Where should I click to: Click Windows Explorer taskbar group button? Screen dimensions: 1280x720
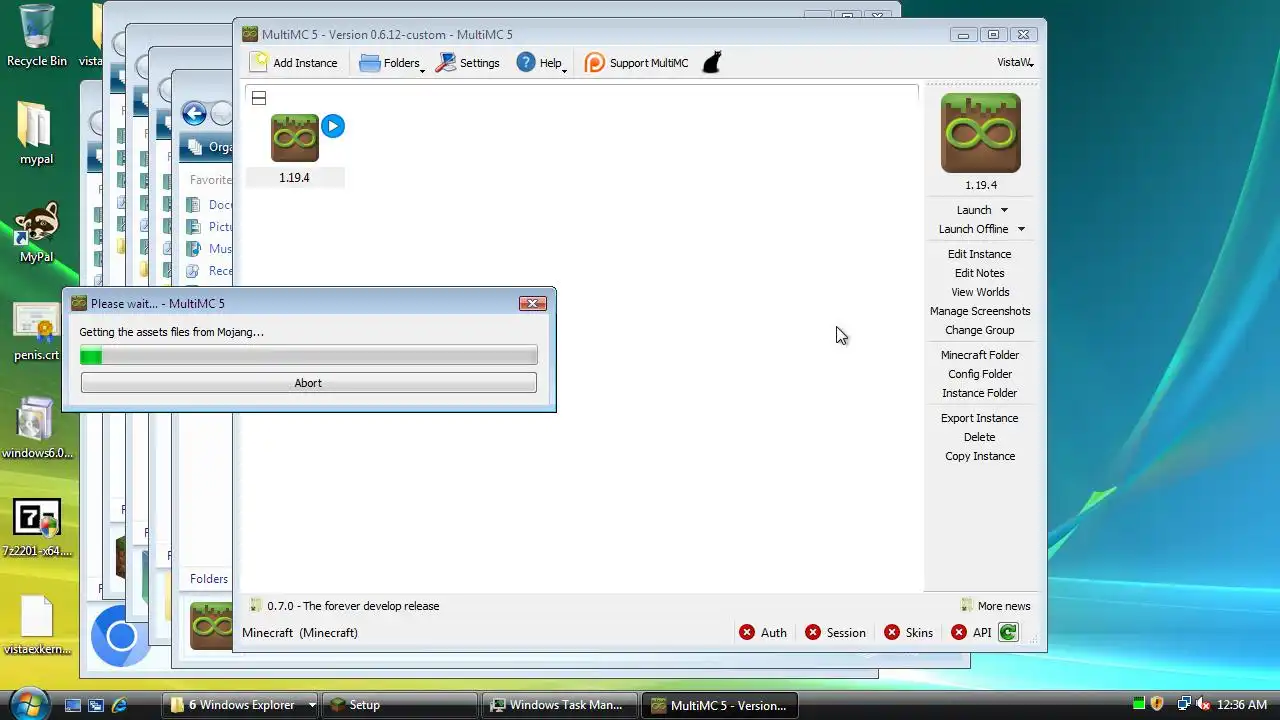[241, 705]
